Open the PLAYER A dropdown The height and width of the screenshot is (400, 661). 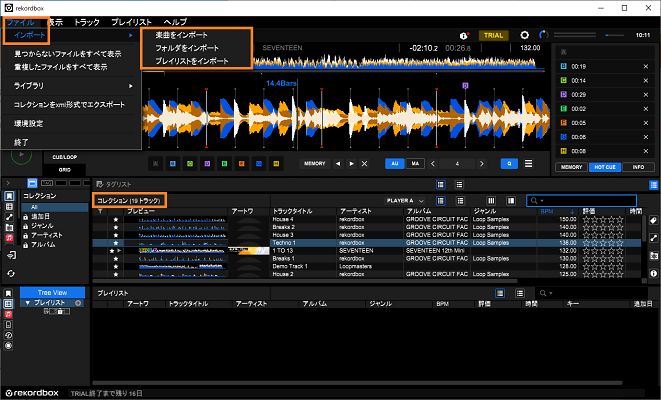(405, 201)
